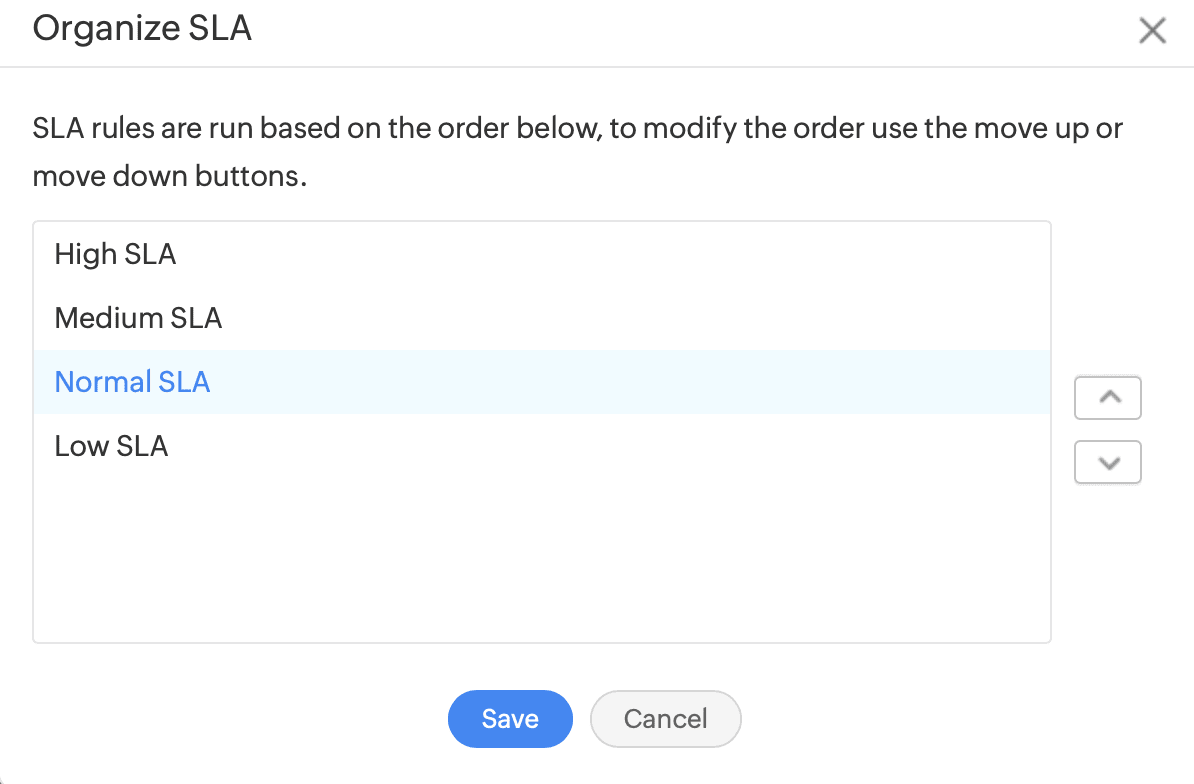Move Normal SLA one position higher

(1108, 398)
